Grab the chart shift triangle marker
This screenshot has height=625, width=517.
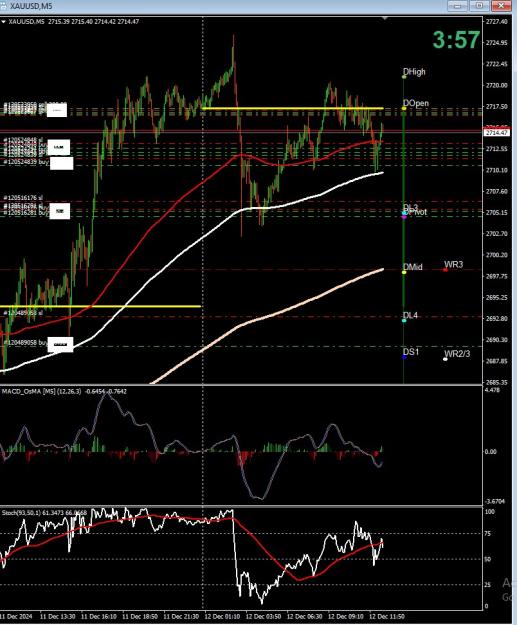[x=385, y=18]
